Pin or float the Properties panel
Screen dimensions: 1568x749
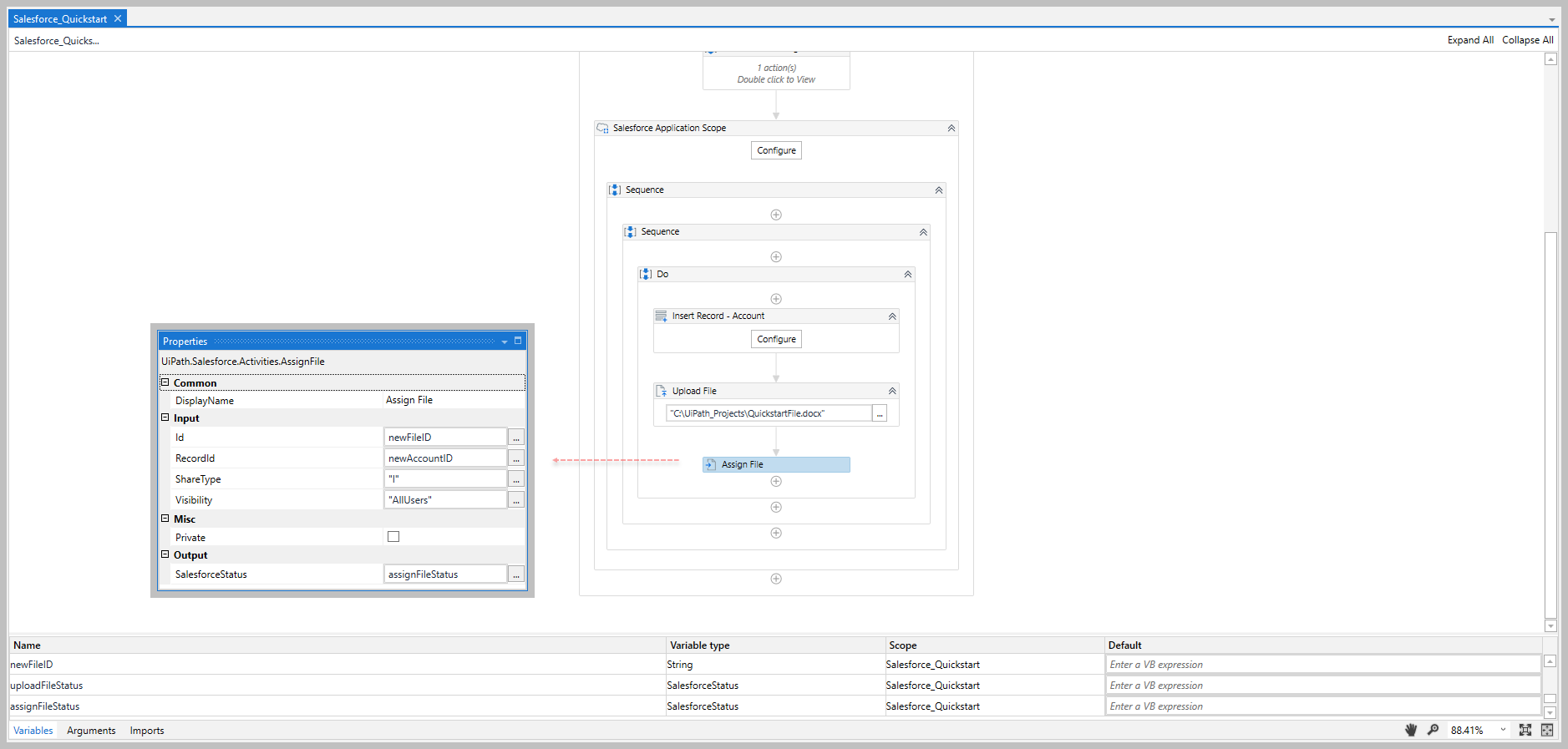518,341
